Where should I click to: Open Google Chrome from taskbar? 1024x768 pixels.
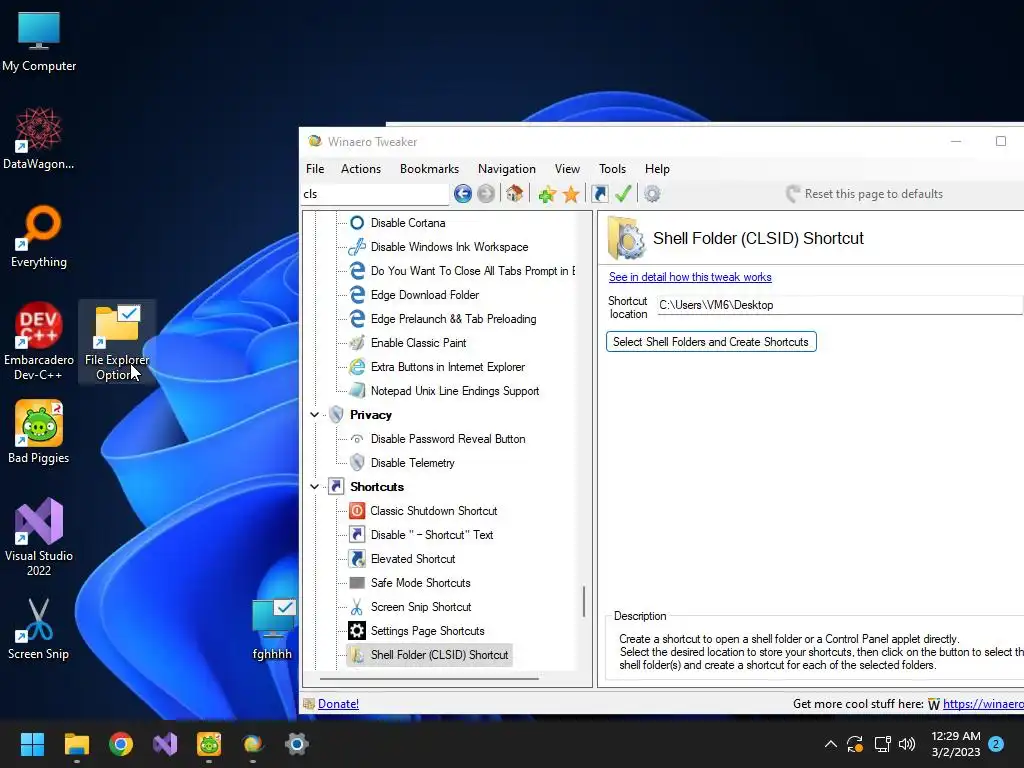121,744
